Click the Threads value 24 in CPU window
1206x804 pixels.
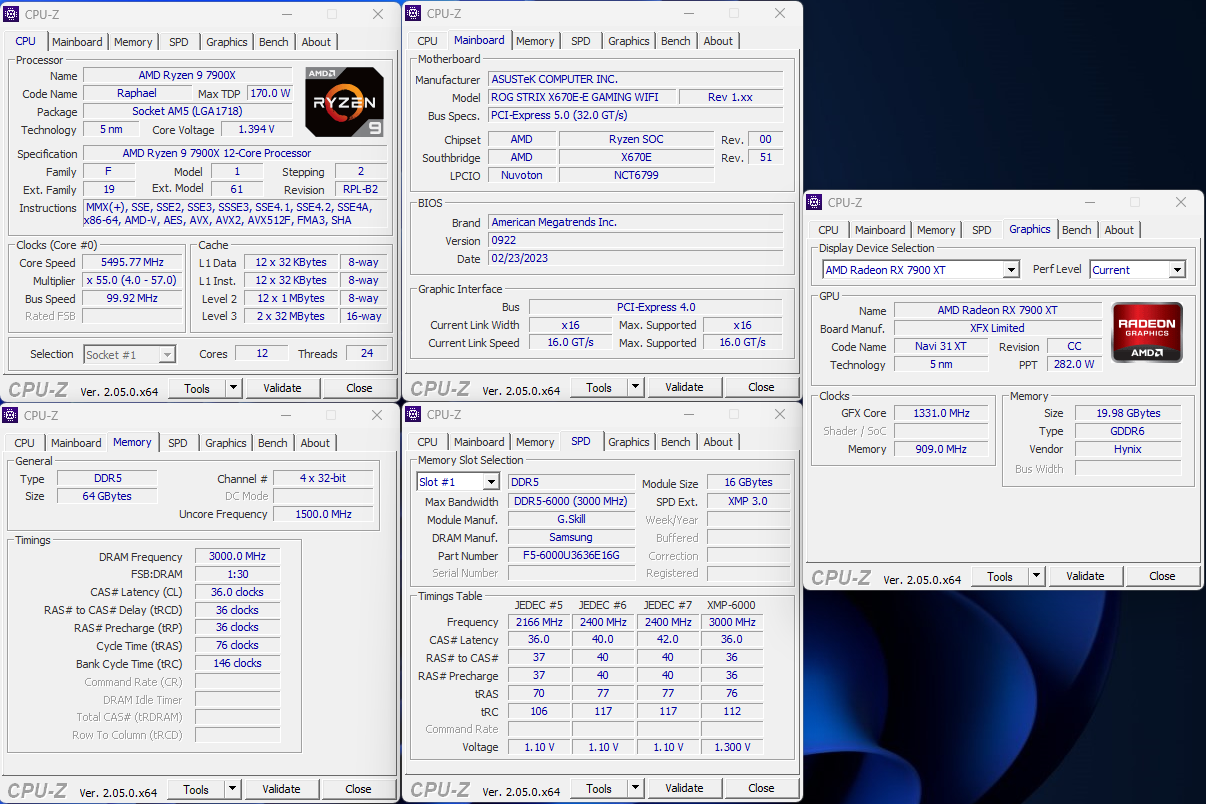pos(367,353)
